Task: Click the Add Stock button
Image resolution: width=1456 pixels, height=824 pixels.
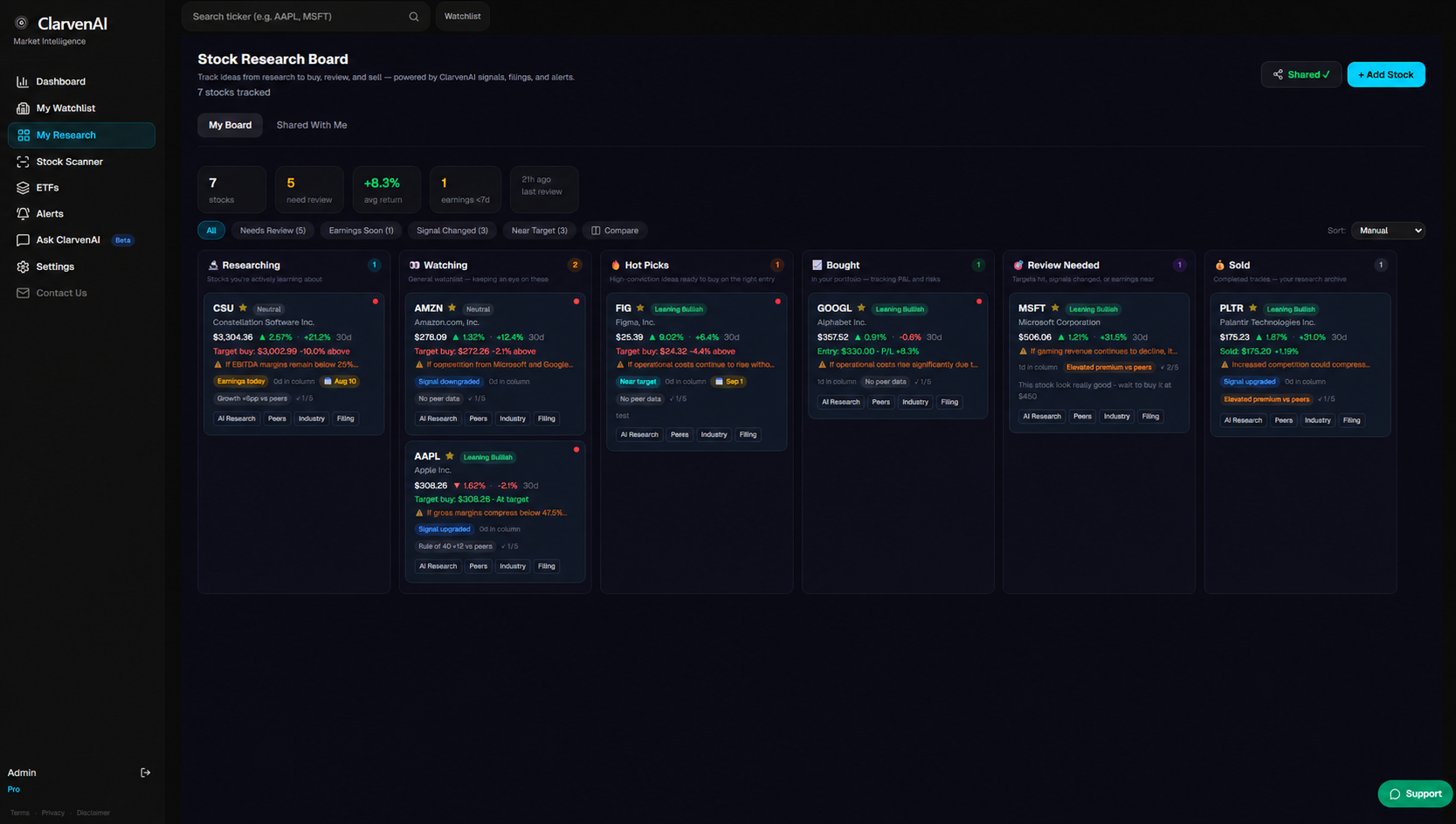Action: 1386,74
